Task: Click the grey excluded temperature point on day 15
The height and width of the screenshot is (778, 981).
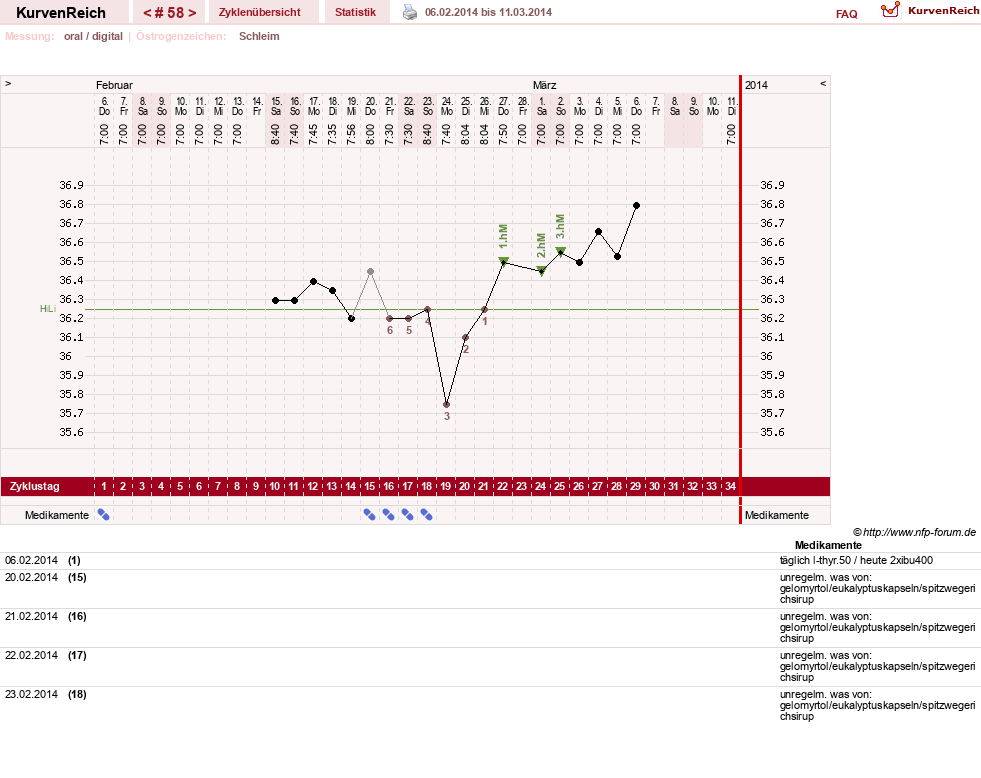Action: [x=370, y=271]
